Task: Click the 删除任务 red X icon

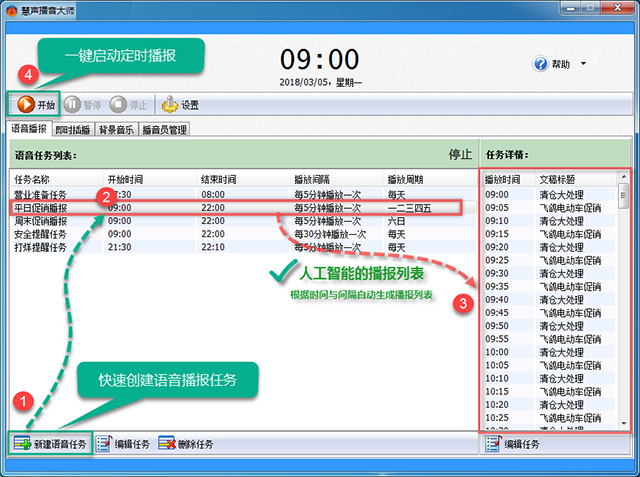Action: (x=167, y=443)
